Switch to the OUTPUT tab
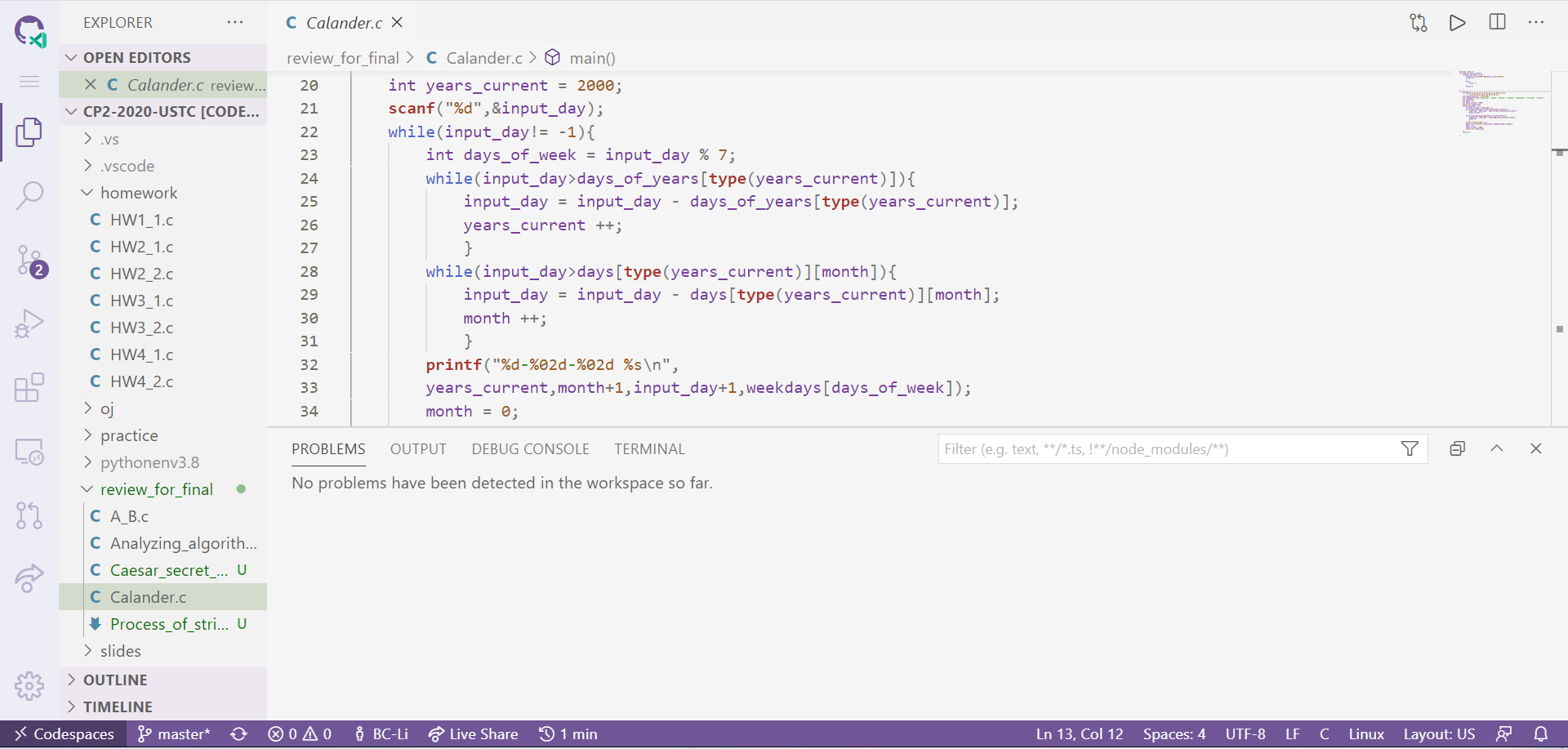This screenshot has width=1568, height=749. click(418, 448)
